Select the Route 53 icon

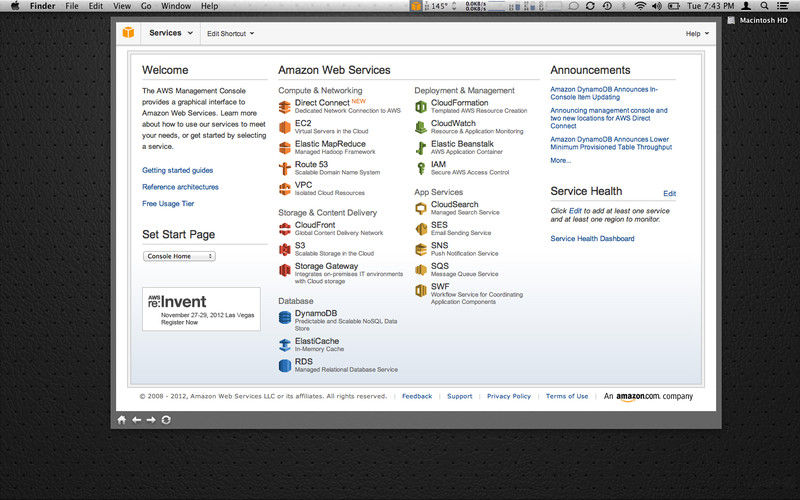point(285,168)
